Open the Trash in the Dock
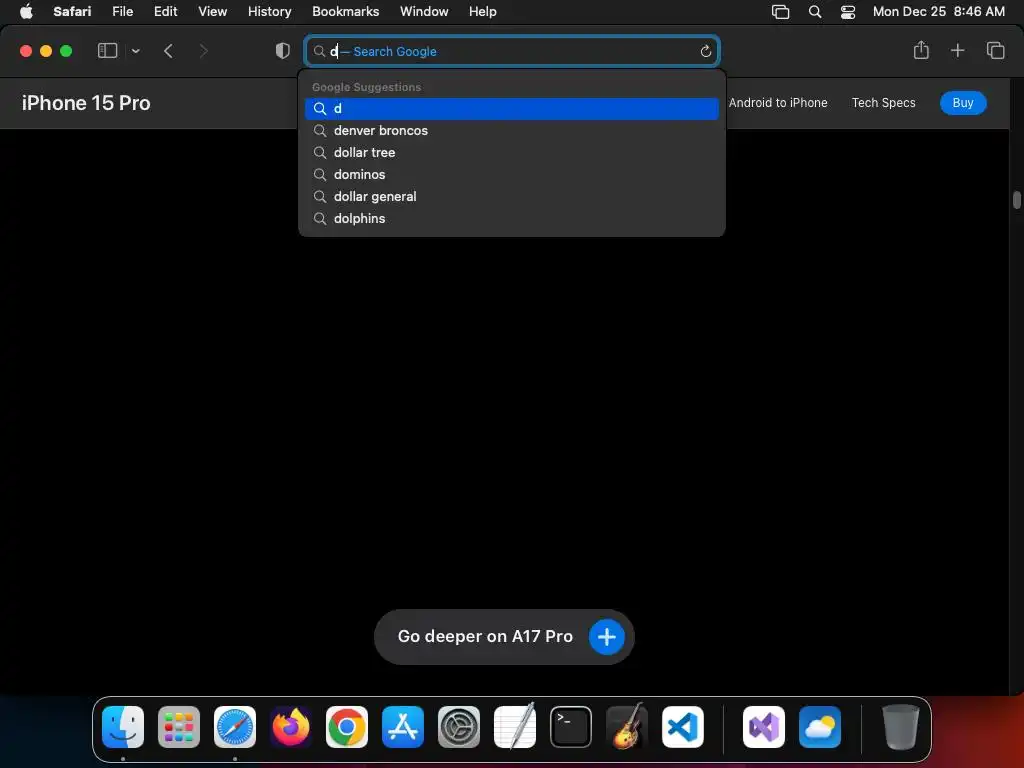 901,727
